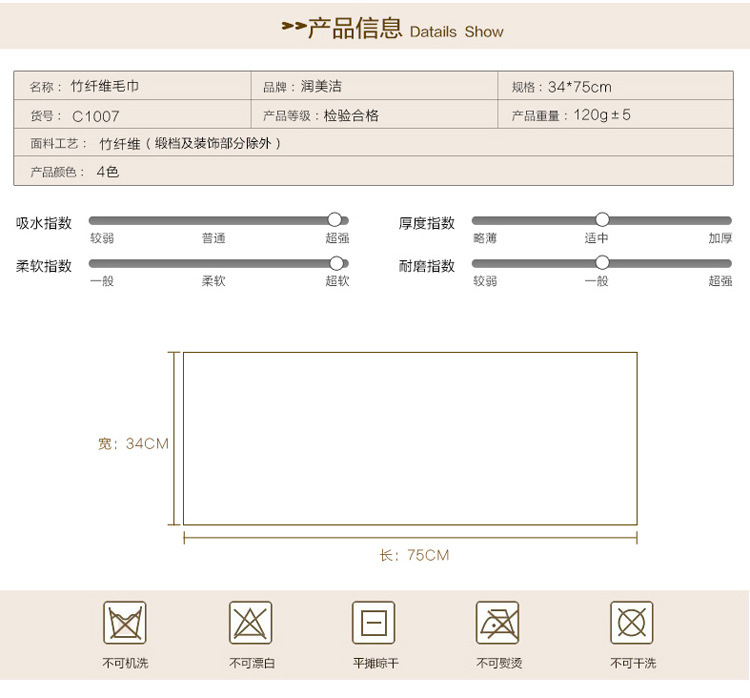Screen dimensions: 750x698
Task: Click the double arrow before 产品信息
Action: click(x=294, y=26)
